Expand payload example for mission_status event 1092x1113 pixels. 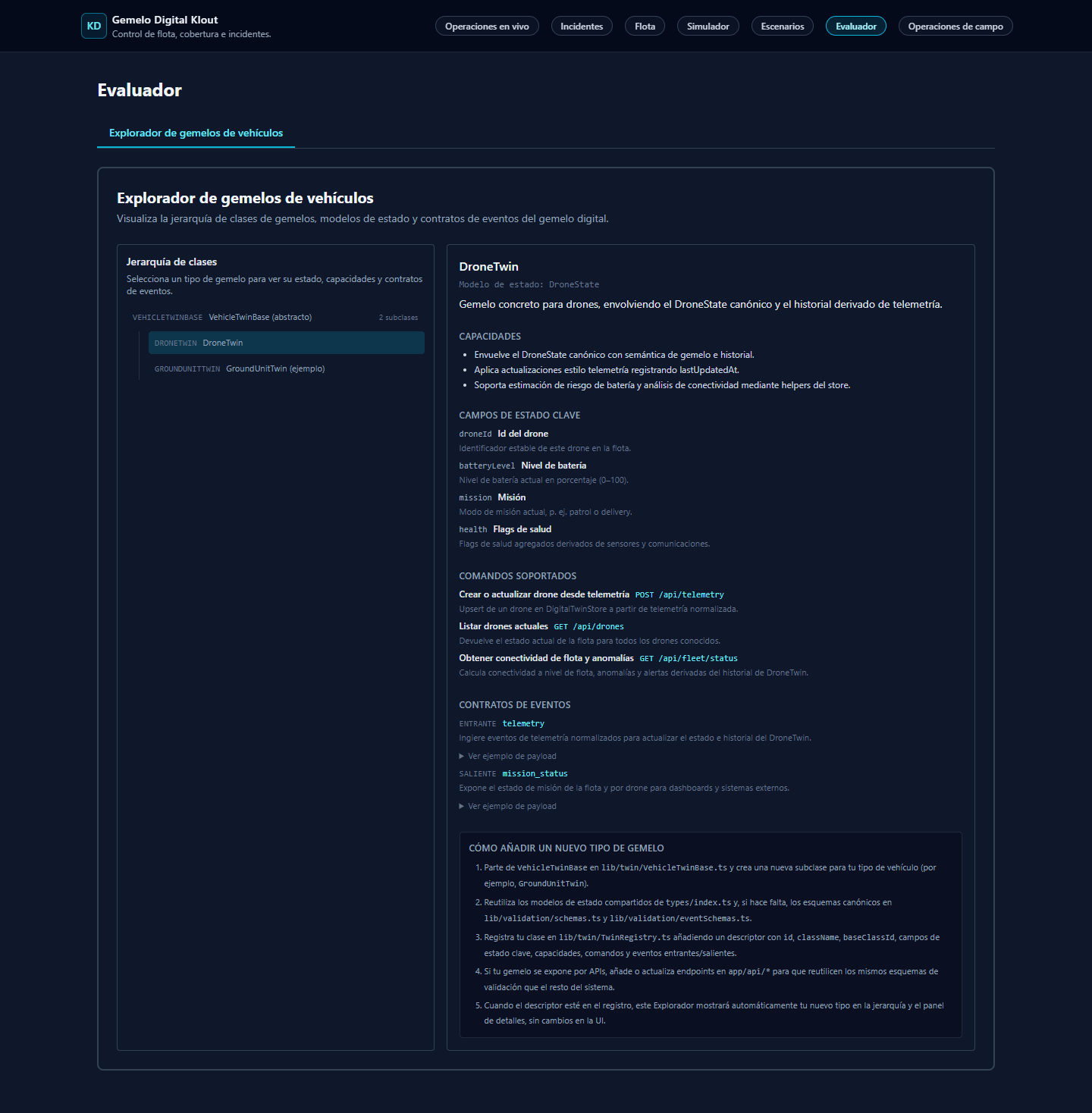[x=508, y=807]
